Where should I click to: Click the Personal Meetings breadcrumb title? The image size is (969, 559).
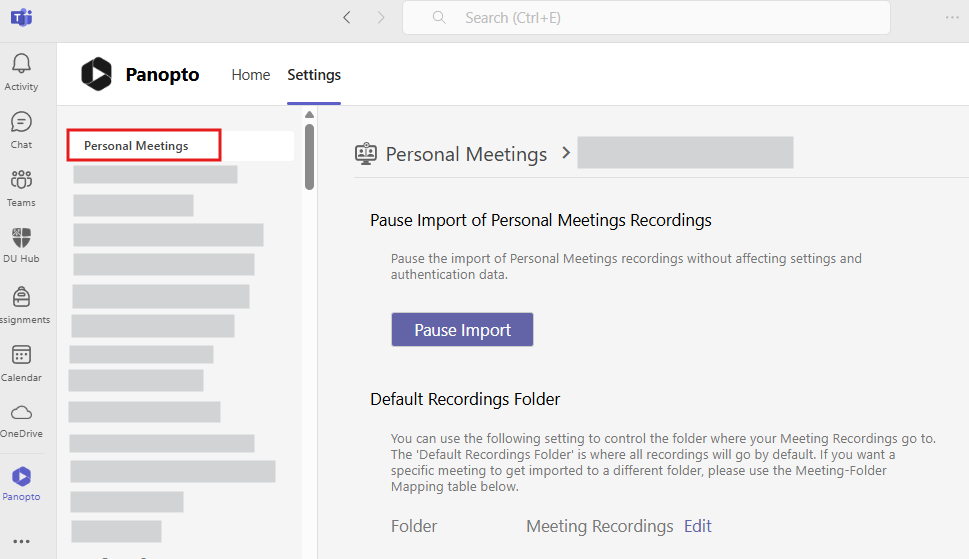coord(467,154)
